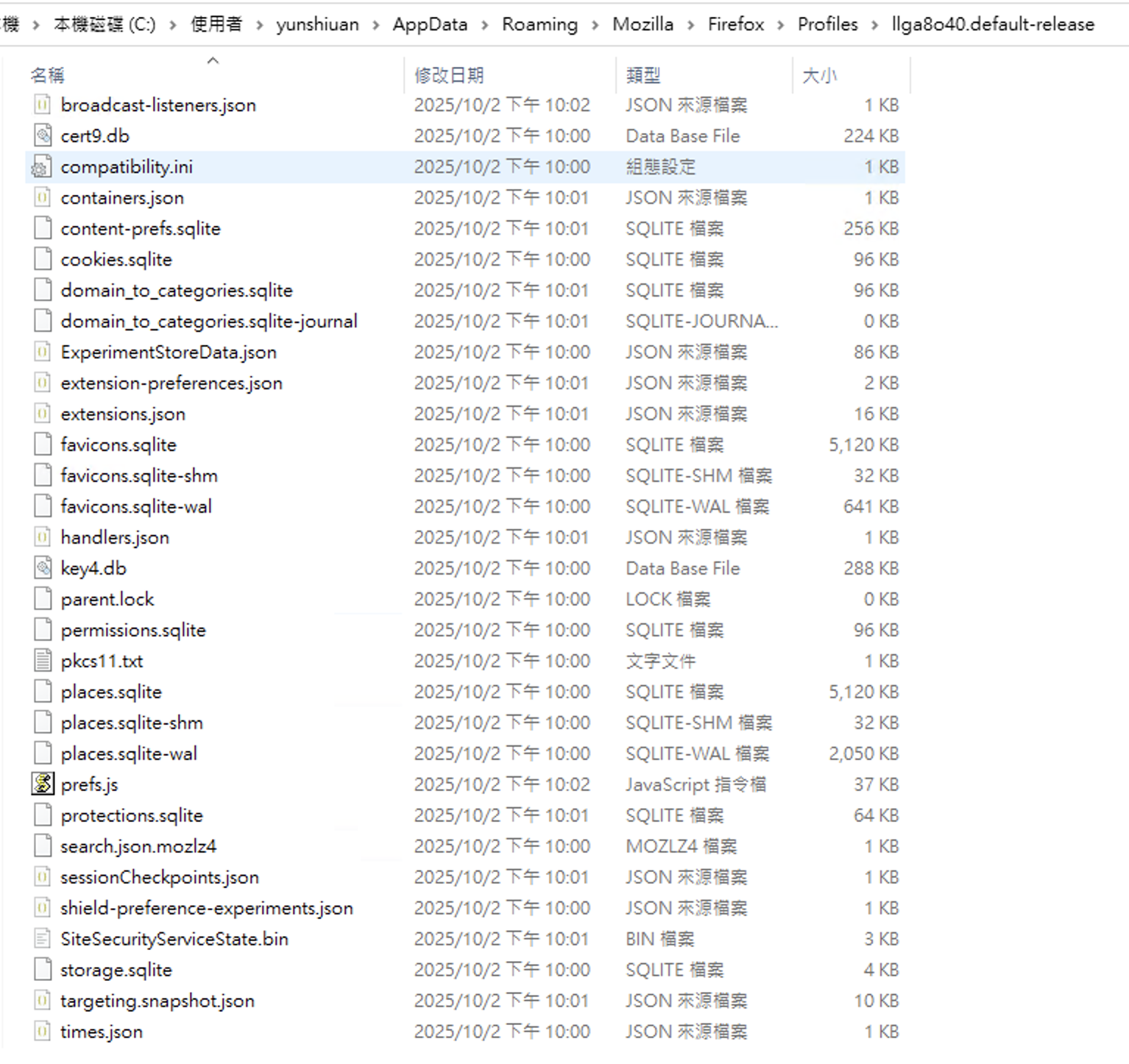Viewport: 1129px width, 1064px height.
Task: Click the compatibility.ini settings file icon
Action: 42,167
